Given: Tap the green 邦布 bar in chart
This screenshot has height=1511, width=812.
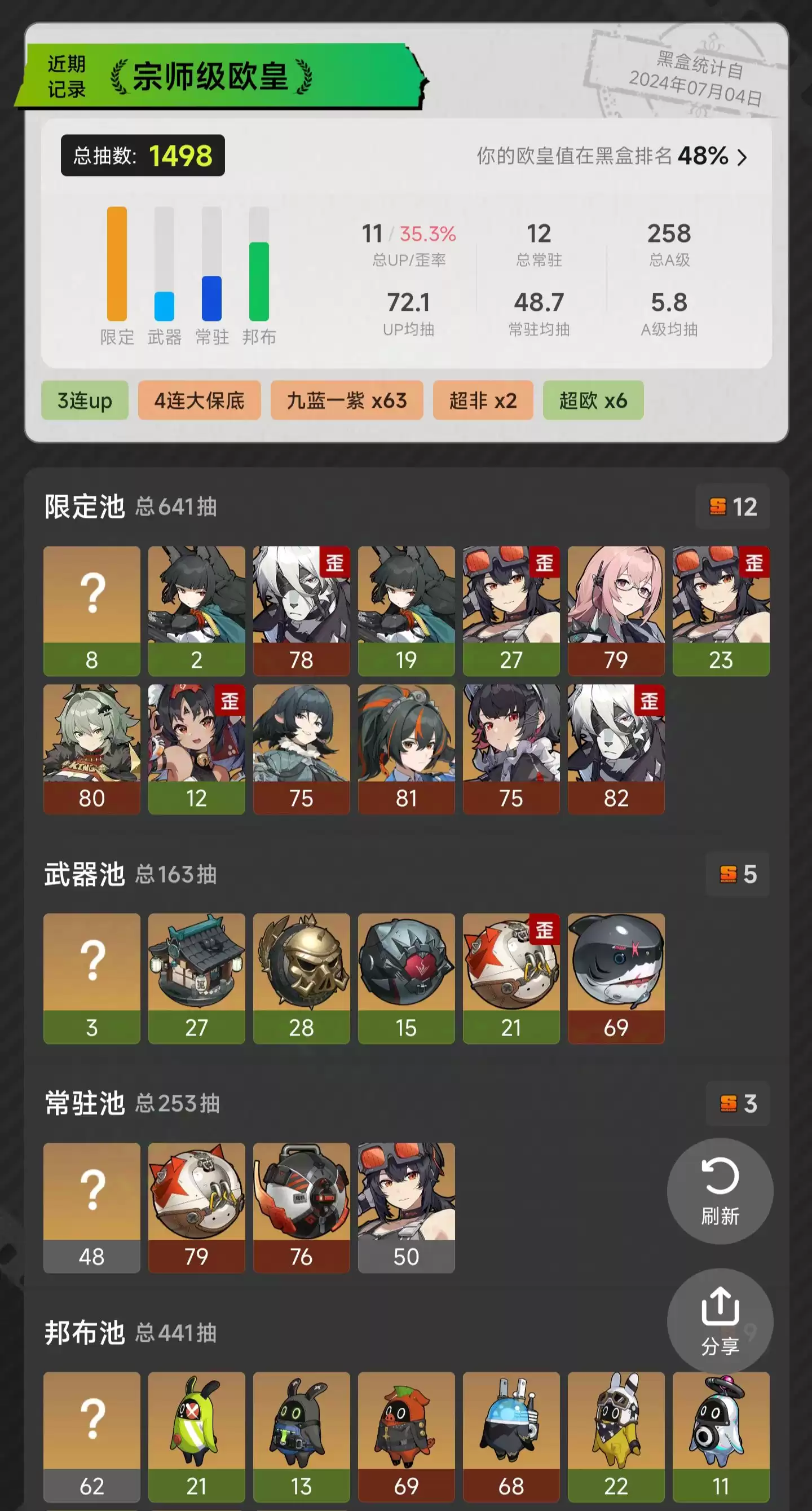Looking at the screenshot, I should [259, 281].
